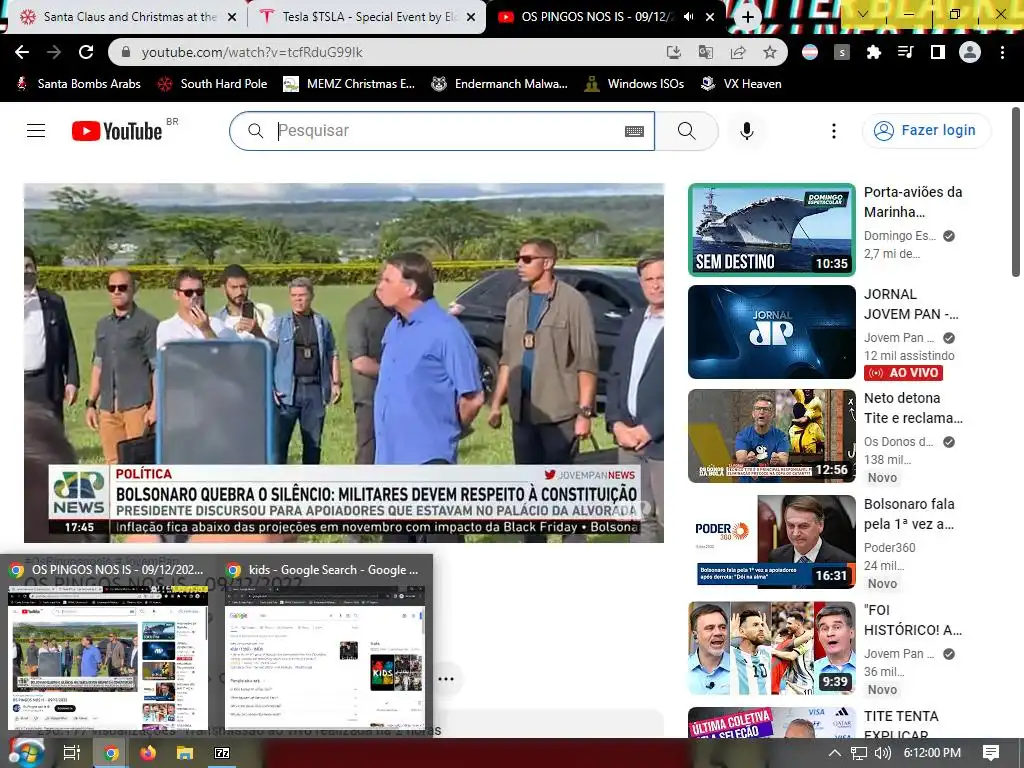Open the TITE TENTA EXPLICAR video title

tap(901, 725)
